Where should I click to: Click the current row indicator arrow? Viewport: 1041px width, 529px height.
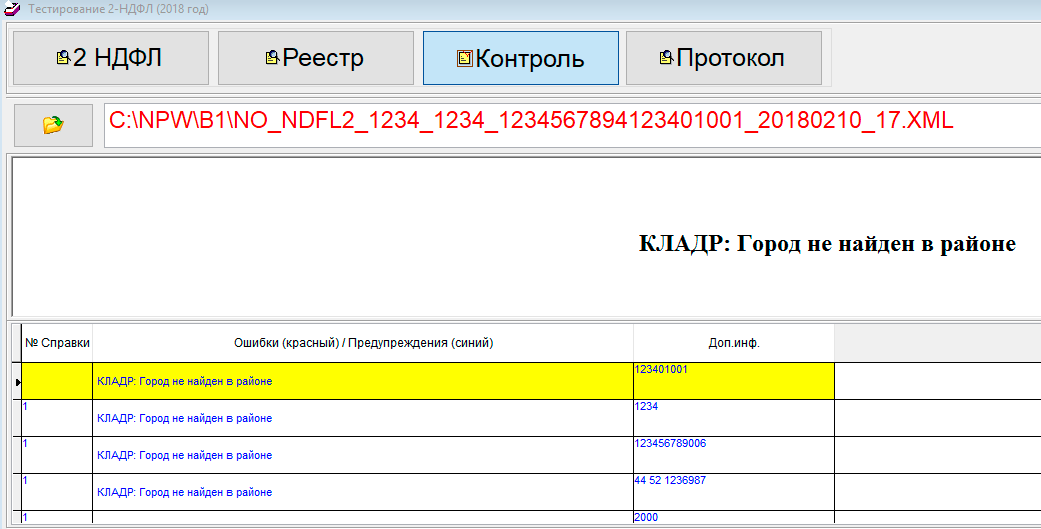click(x=18, y=382)
